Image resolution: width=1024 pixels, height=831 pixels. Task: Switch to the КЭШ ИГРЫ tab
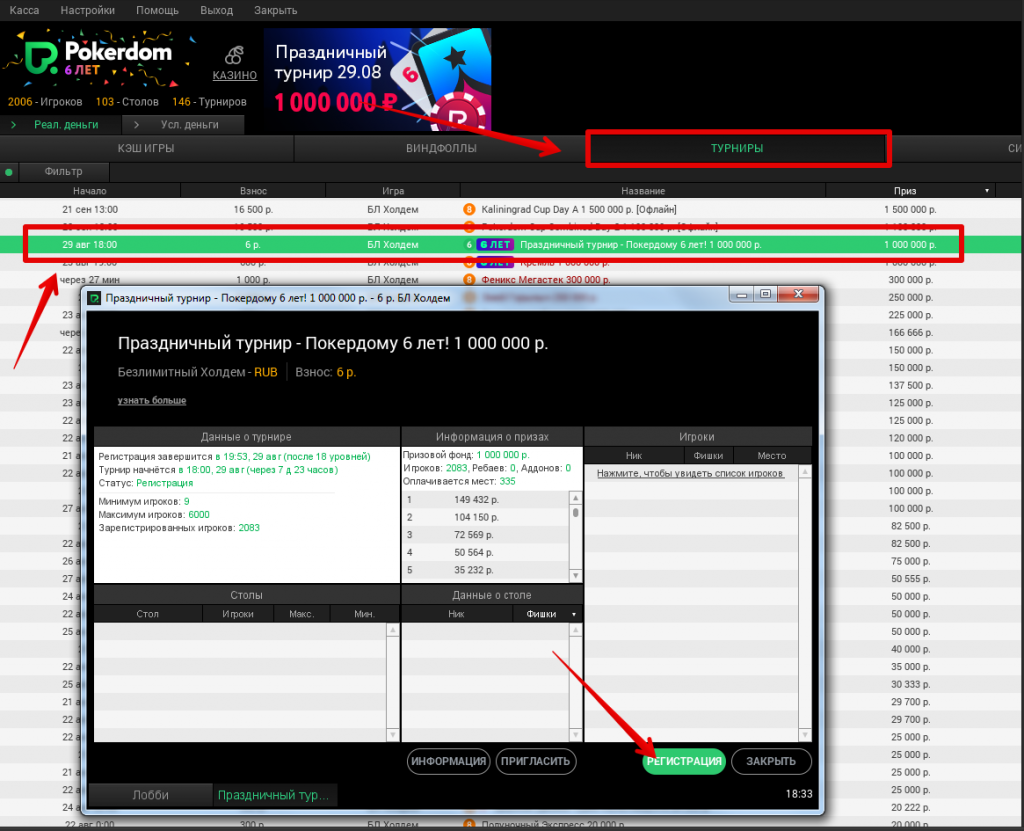pos(146,149)
